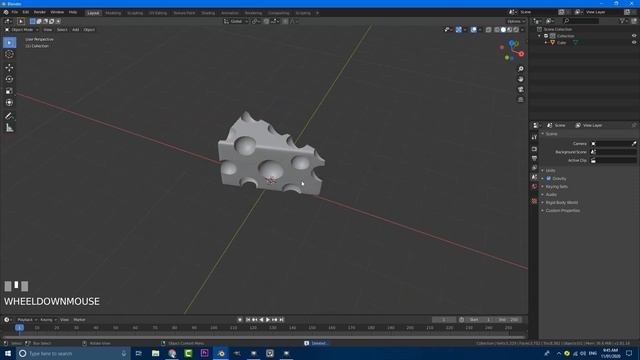Viewport: 640px width, 360px height.
Task: Play animation forward in timeline
Action: click(268, 320)
